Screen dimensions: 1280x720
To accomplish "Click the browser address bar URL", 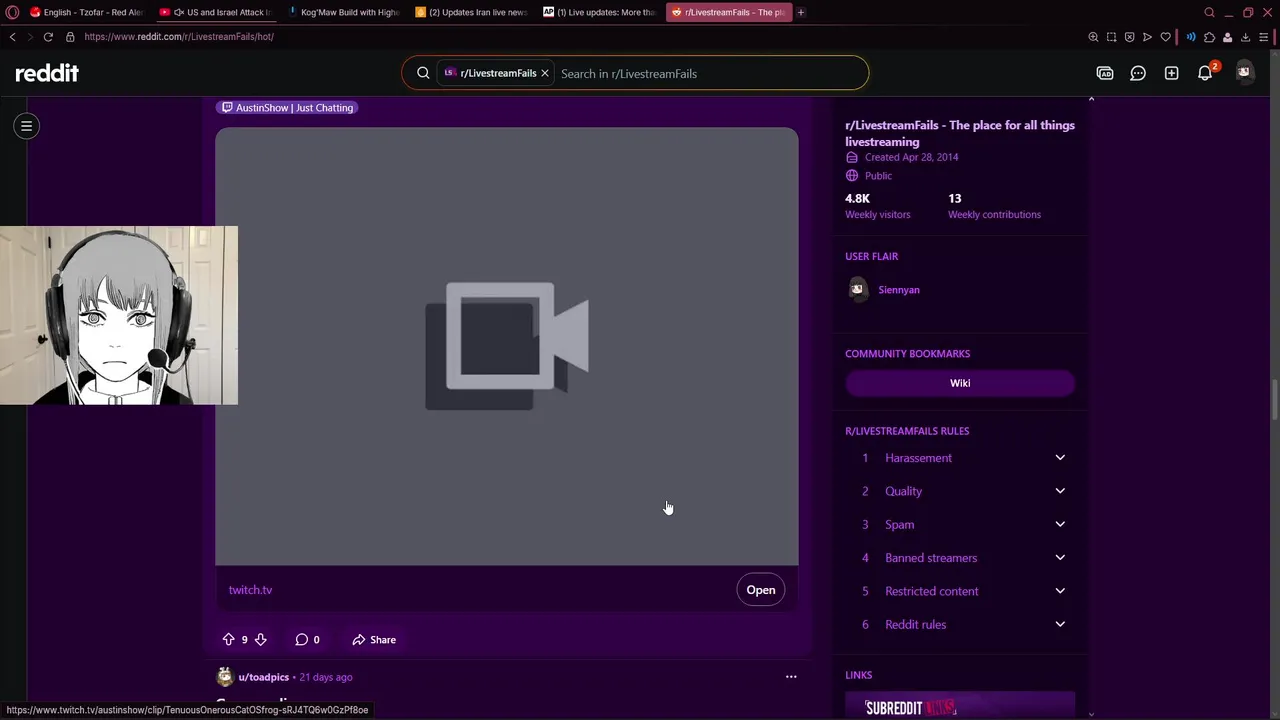I will click(179, 37).
